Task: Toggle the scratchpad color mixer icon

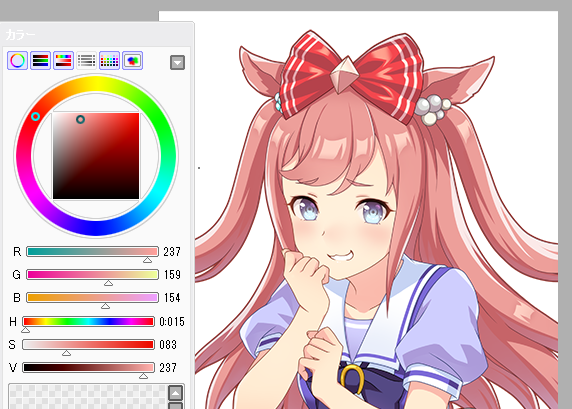Action: [132, 60]
